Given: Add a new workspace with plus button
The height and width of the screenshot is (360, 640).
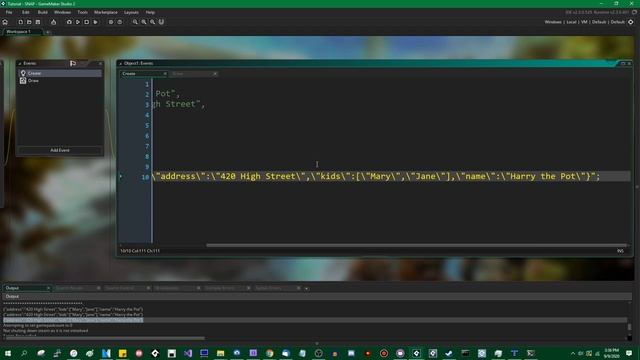Looking at the screenshot, I should tap(47, 32).
